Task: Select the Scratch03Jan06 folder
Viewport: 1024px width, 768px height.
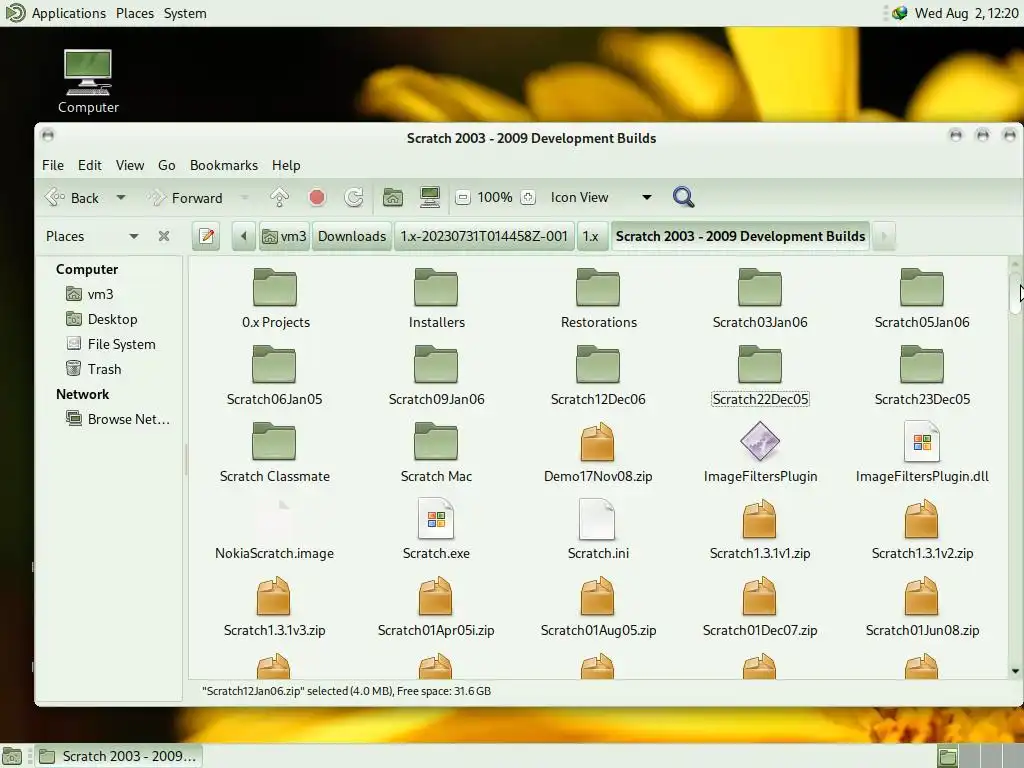Action: pos(760,298)
